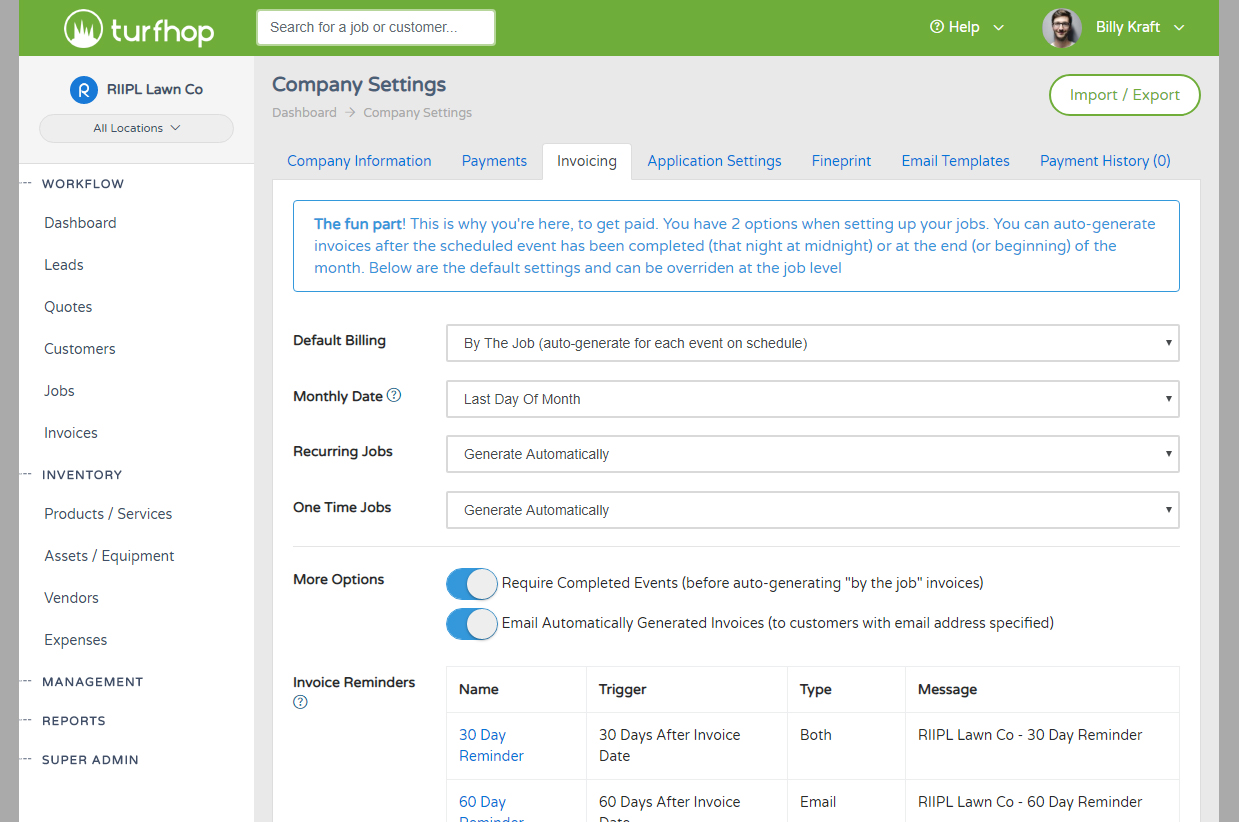Switch to the Email Templates tab

[x=955, y=161]
